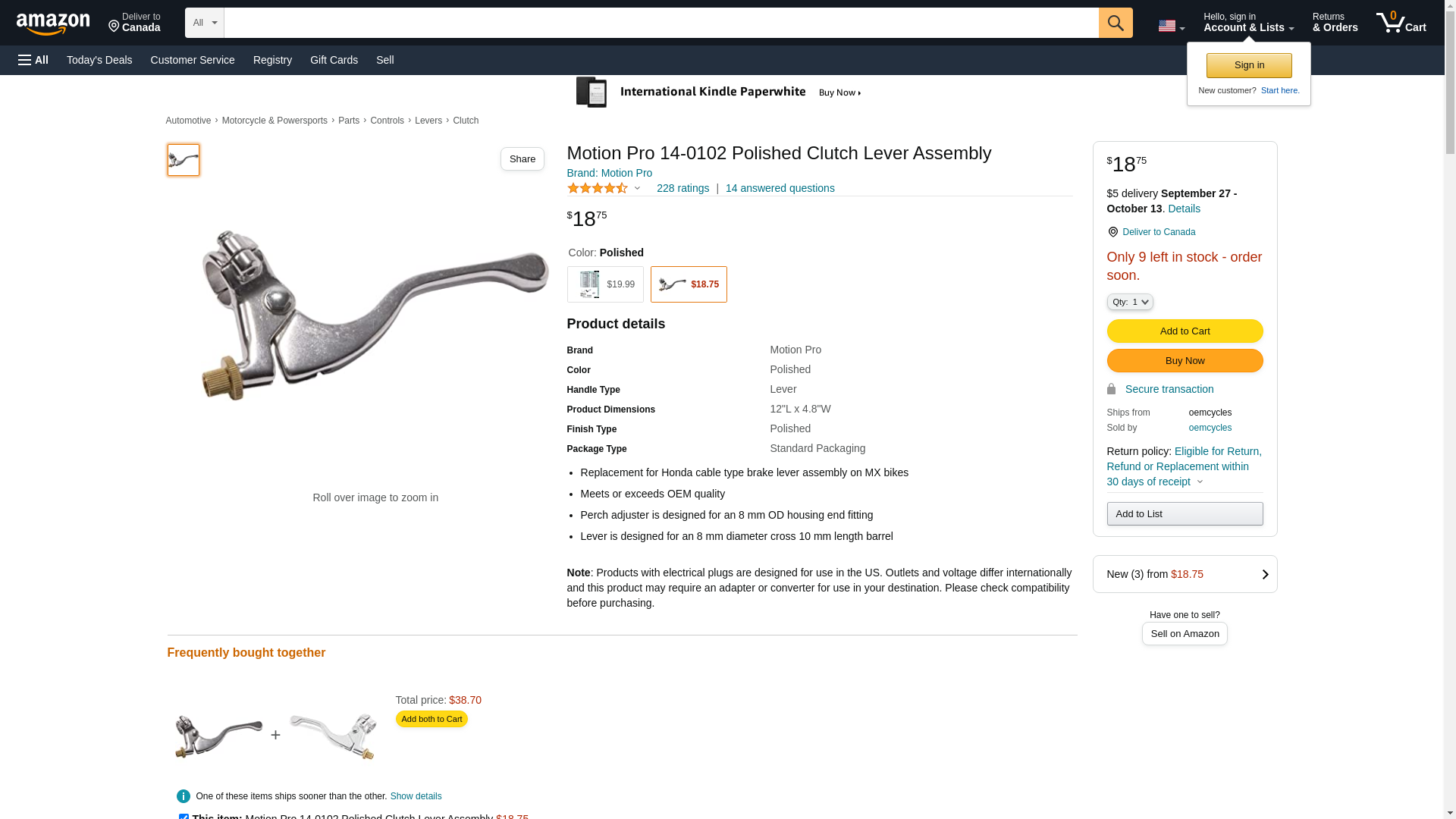Click the magnifying glass search button
This screenshot has width=1456, height=819.
coord(1115,23)
